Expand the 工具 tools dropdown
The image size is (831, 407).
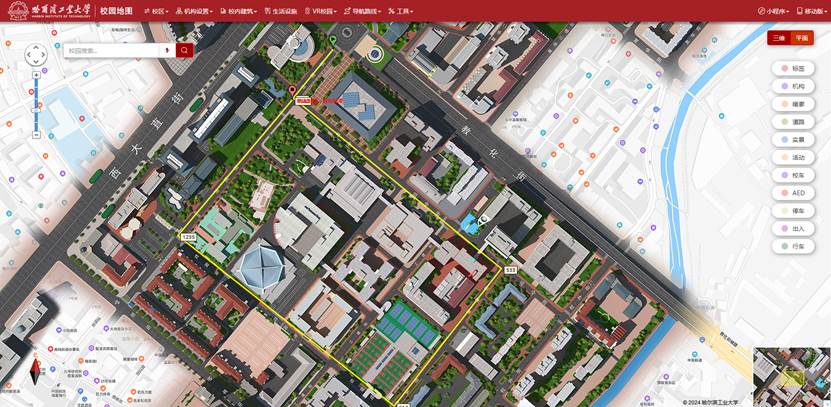coord(402,11)
